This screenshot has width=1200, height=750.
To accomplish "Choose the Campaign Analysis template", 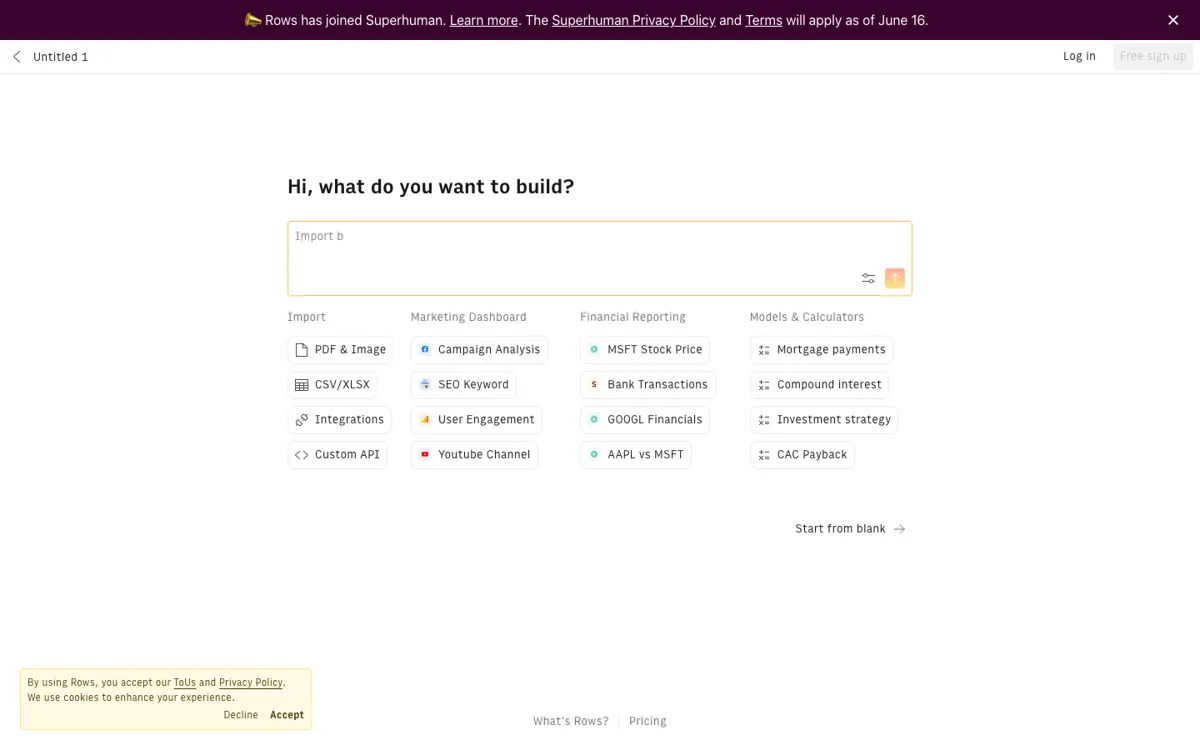I will (x=479, y=350).
